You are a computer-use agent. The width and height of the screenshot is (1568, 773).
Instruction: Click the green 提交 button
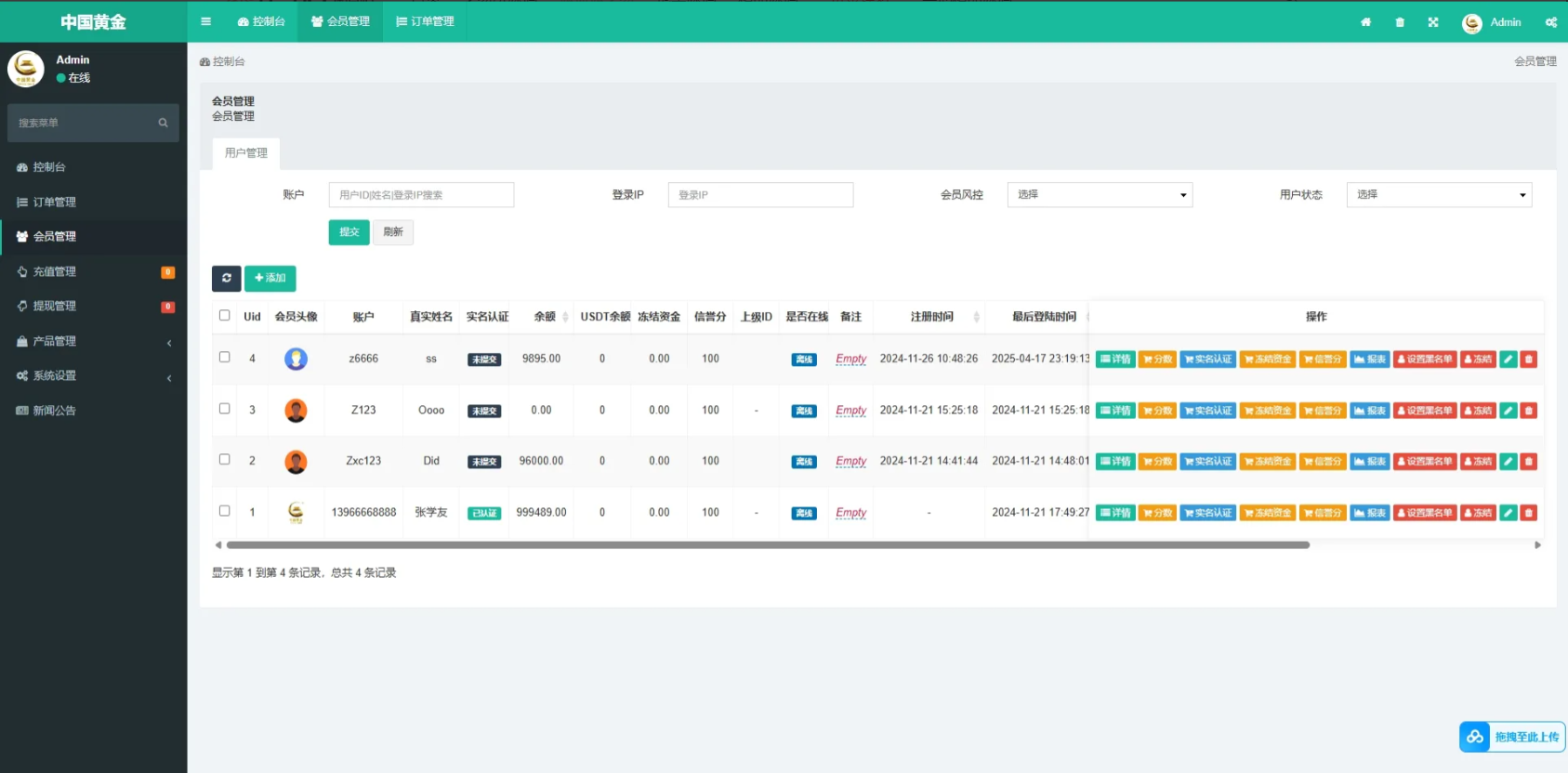(349, 232)
